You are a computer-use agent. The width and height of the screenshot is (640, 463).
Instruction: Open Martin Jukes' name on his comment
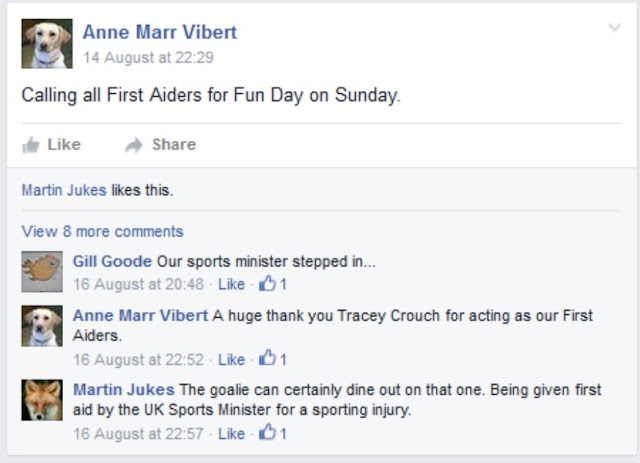[124, 390]
